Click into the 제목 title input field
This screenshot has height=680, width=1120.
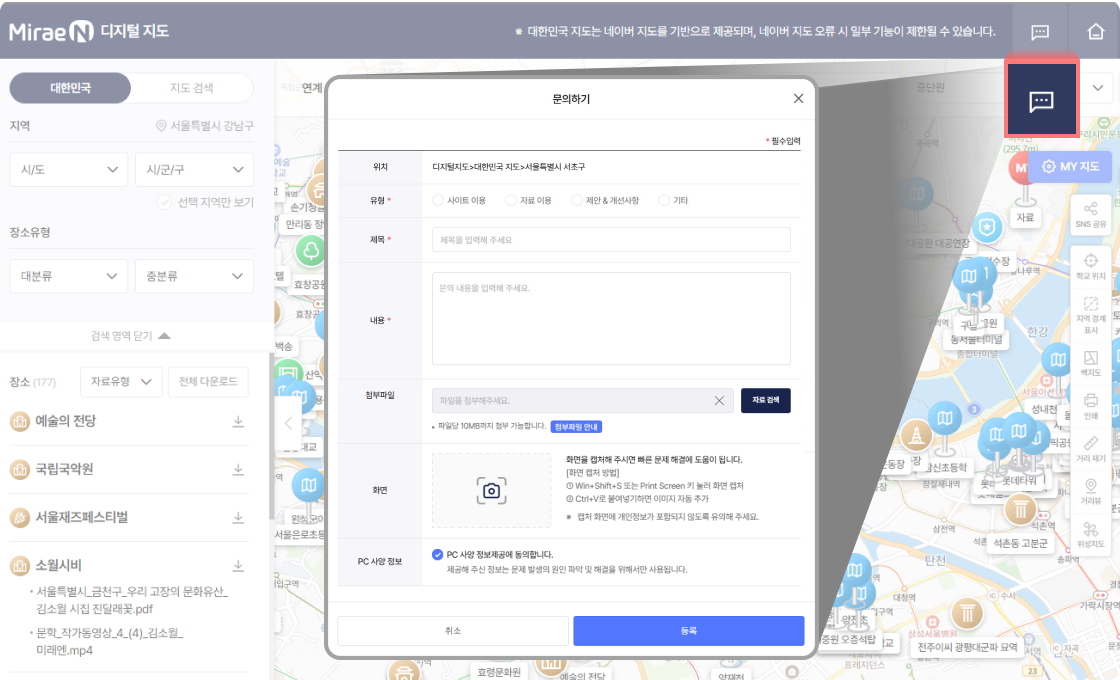pos(611,240)
